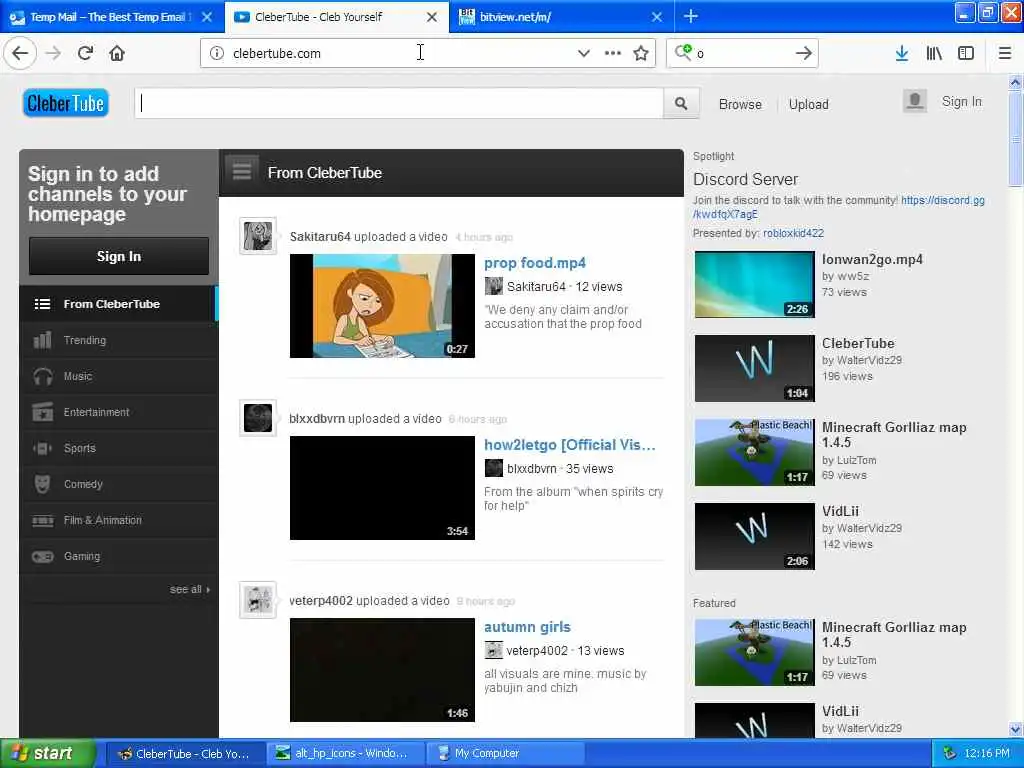Click the Sign In link at top right
The image size is (1024, 768).
point(961,101)
